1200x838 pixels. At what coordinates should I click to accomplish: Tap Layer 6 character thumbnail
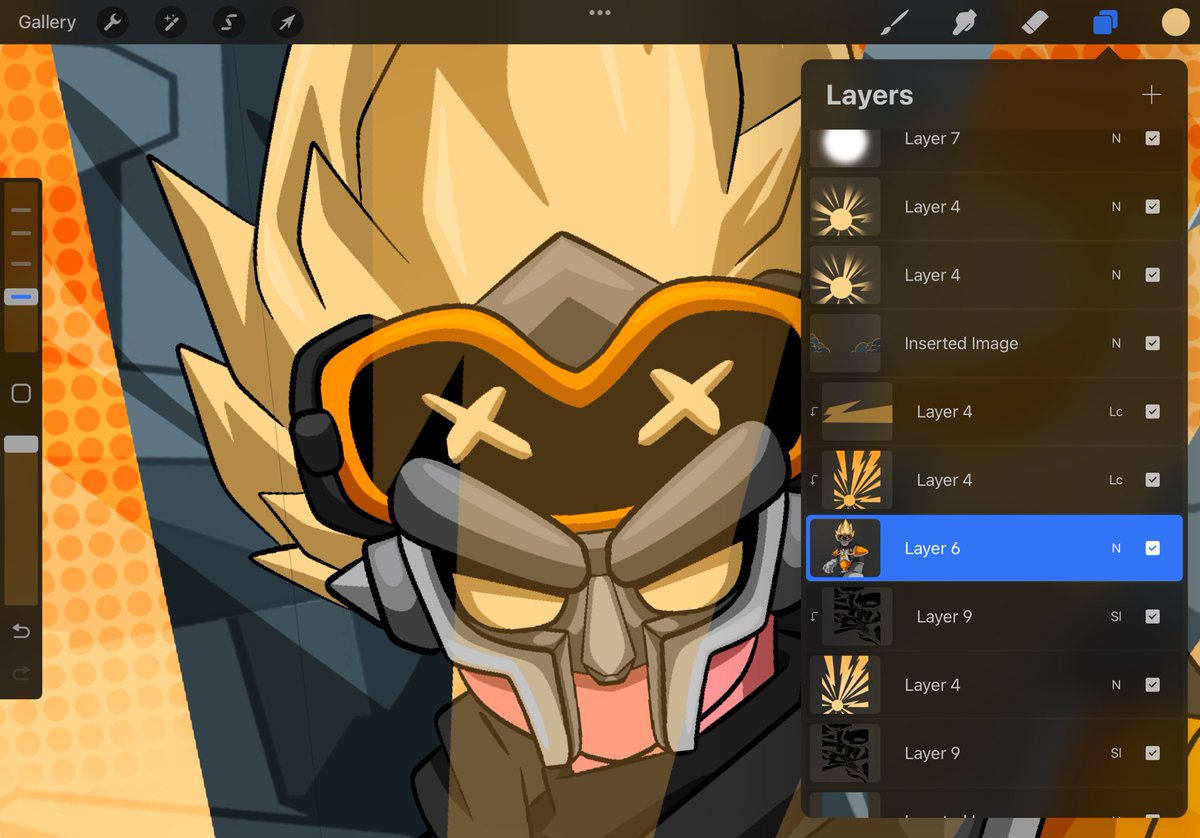click(x=845, y=548)
